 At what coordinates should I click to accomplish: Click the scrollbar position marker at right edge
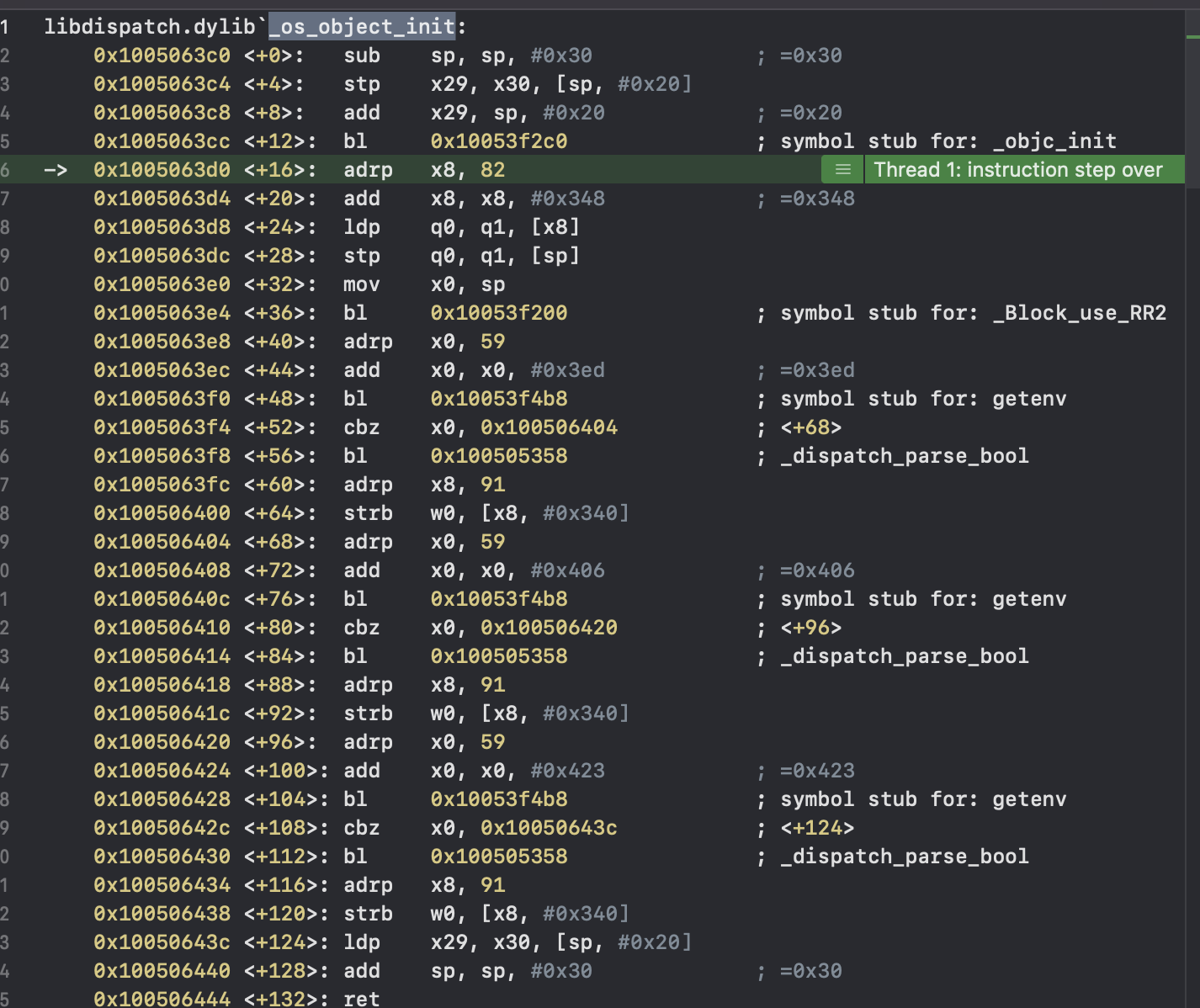(1192, 36)
